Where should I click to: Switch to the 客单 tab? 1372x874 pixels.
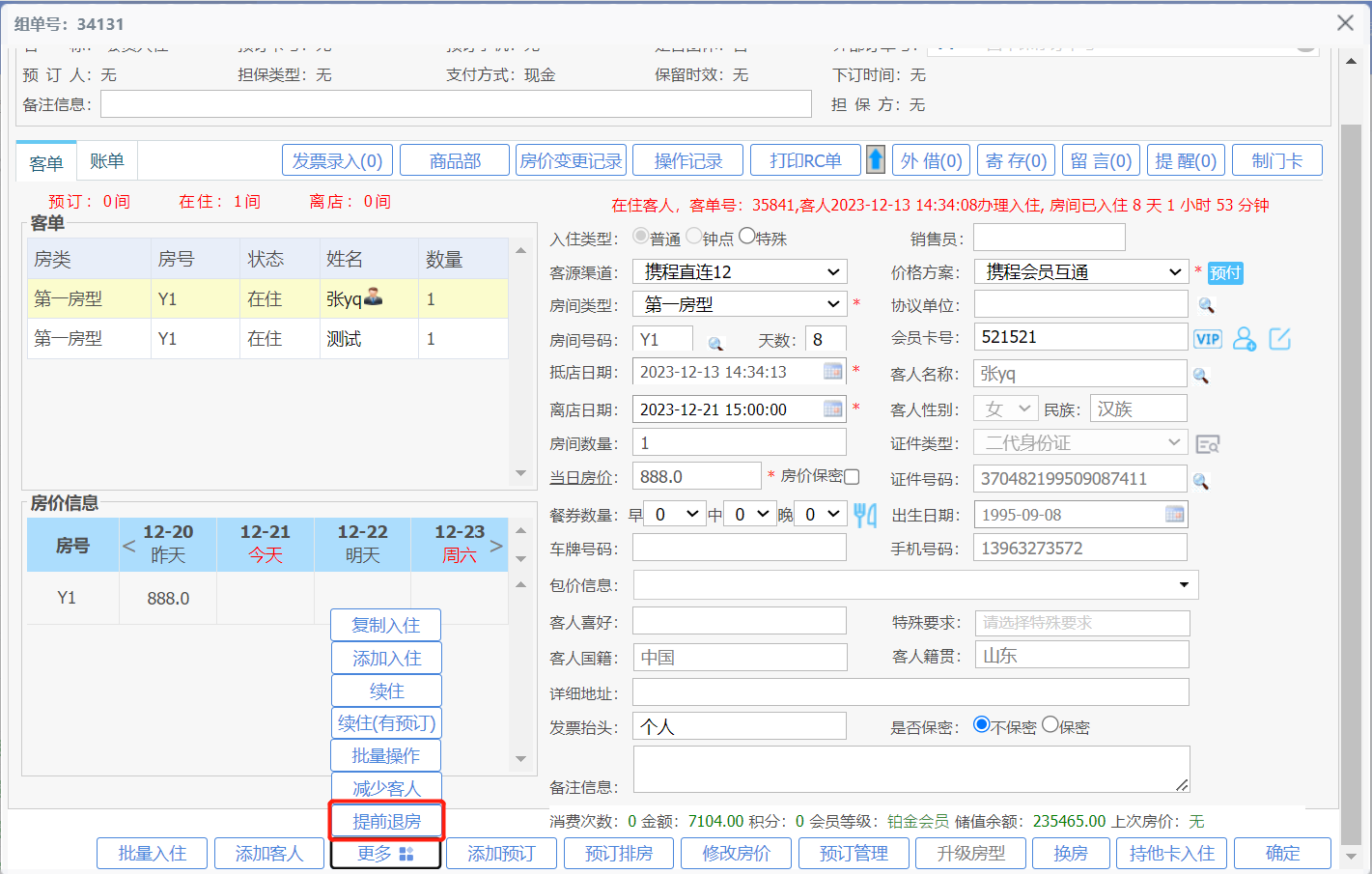[46, 162]
